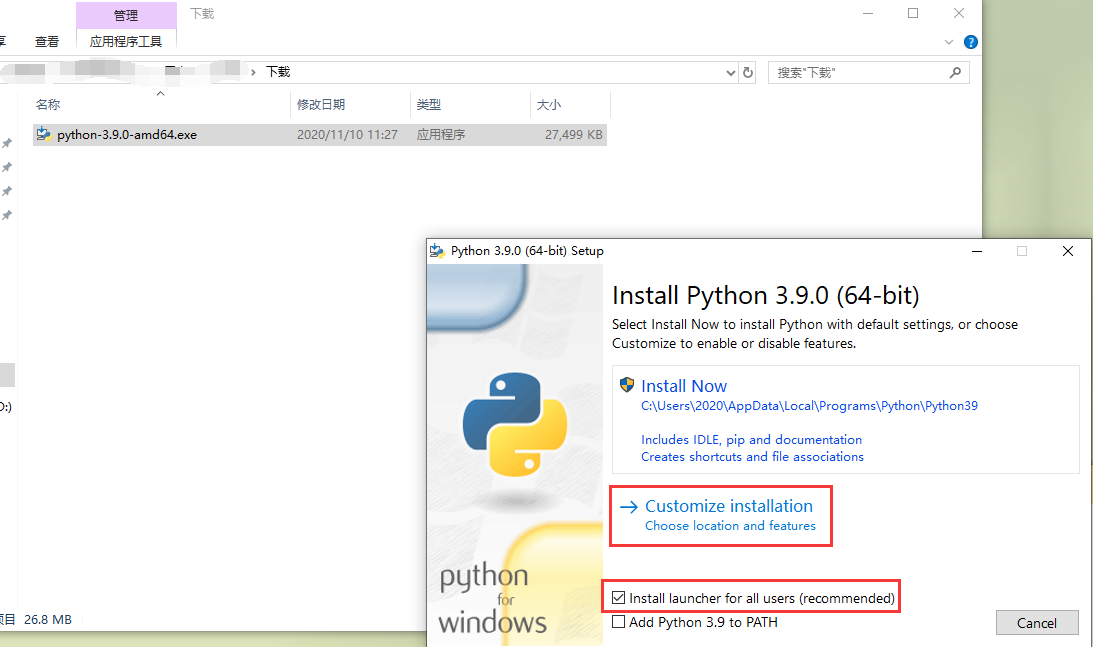Image resolution: width=1093 pixels, height=647 pixels.
Task: Enable Add Python 3.9 to PATH checkbox
Action: coord(618,621)
